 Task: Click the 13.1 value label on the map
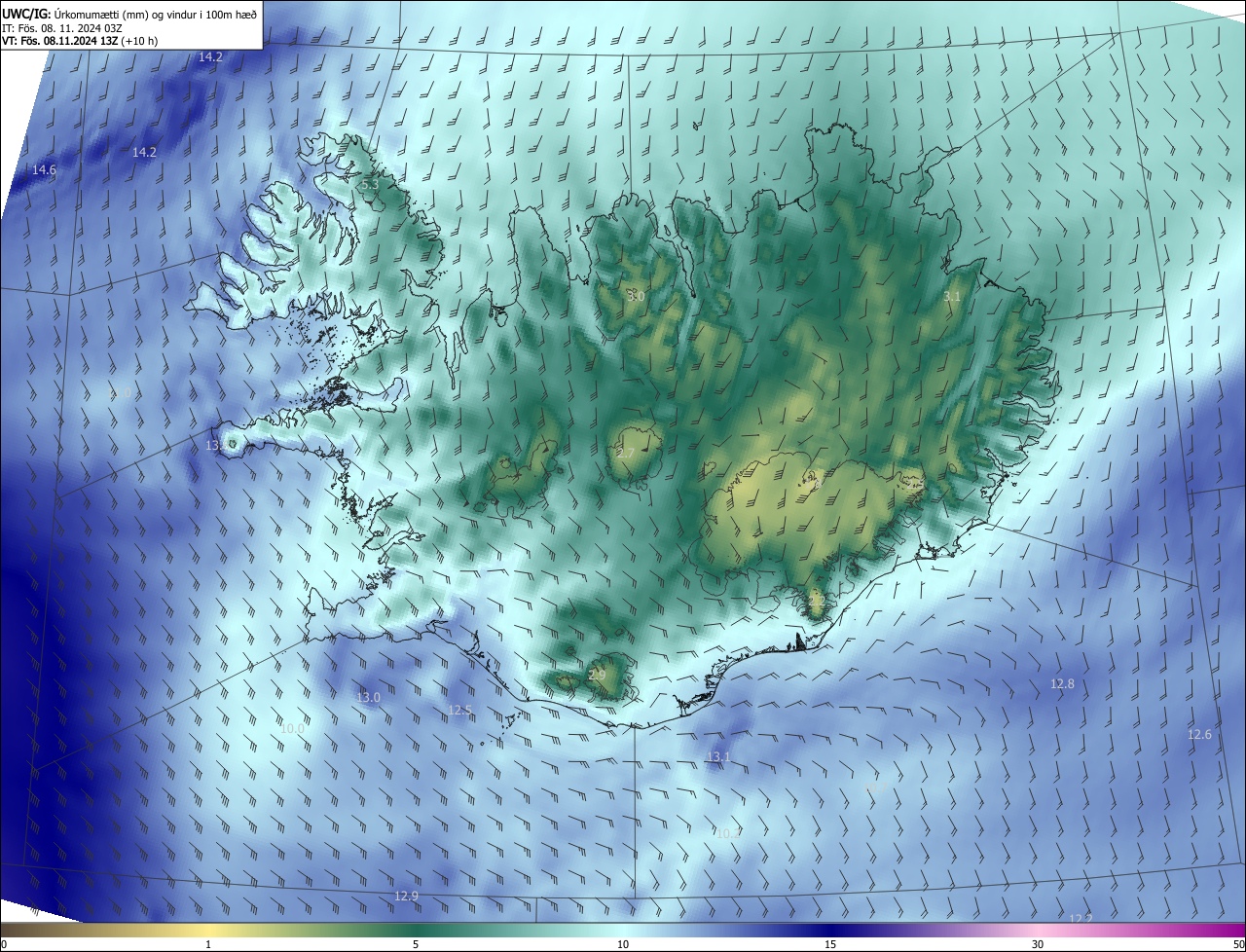click(x=717, y=756)
